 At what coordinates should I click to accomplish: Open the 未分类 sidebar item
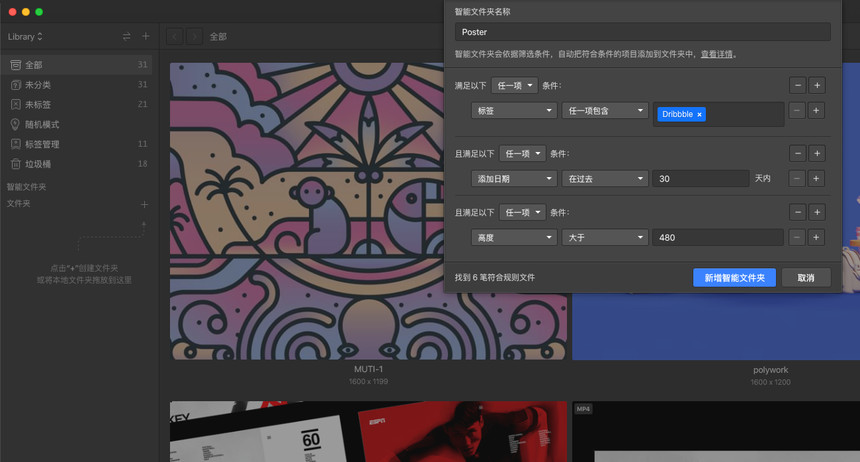click(x=76, y=84)
